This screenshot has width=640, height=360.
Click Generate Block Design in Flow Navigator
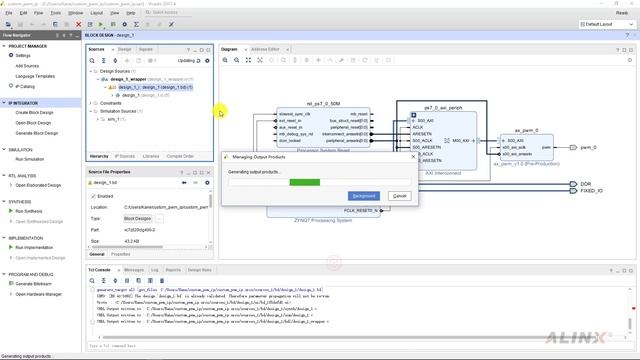point(37,133)
